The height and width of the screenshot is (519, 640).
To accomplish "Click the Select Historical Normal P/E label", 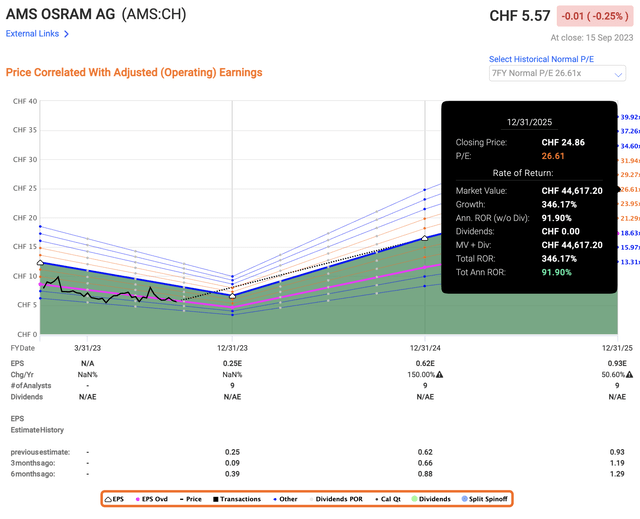I will (x=541, y=59).
